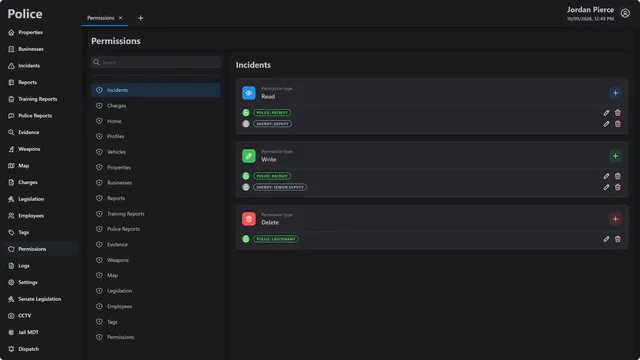Click the red Delete trash icon
This screenshot has height=360, width=640.
pyautogui.click(x=249, y=219)
